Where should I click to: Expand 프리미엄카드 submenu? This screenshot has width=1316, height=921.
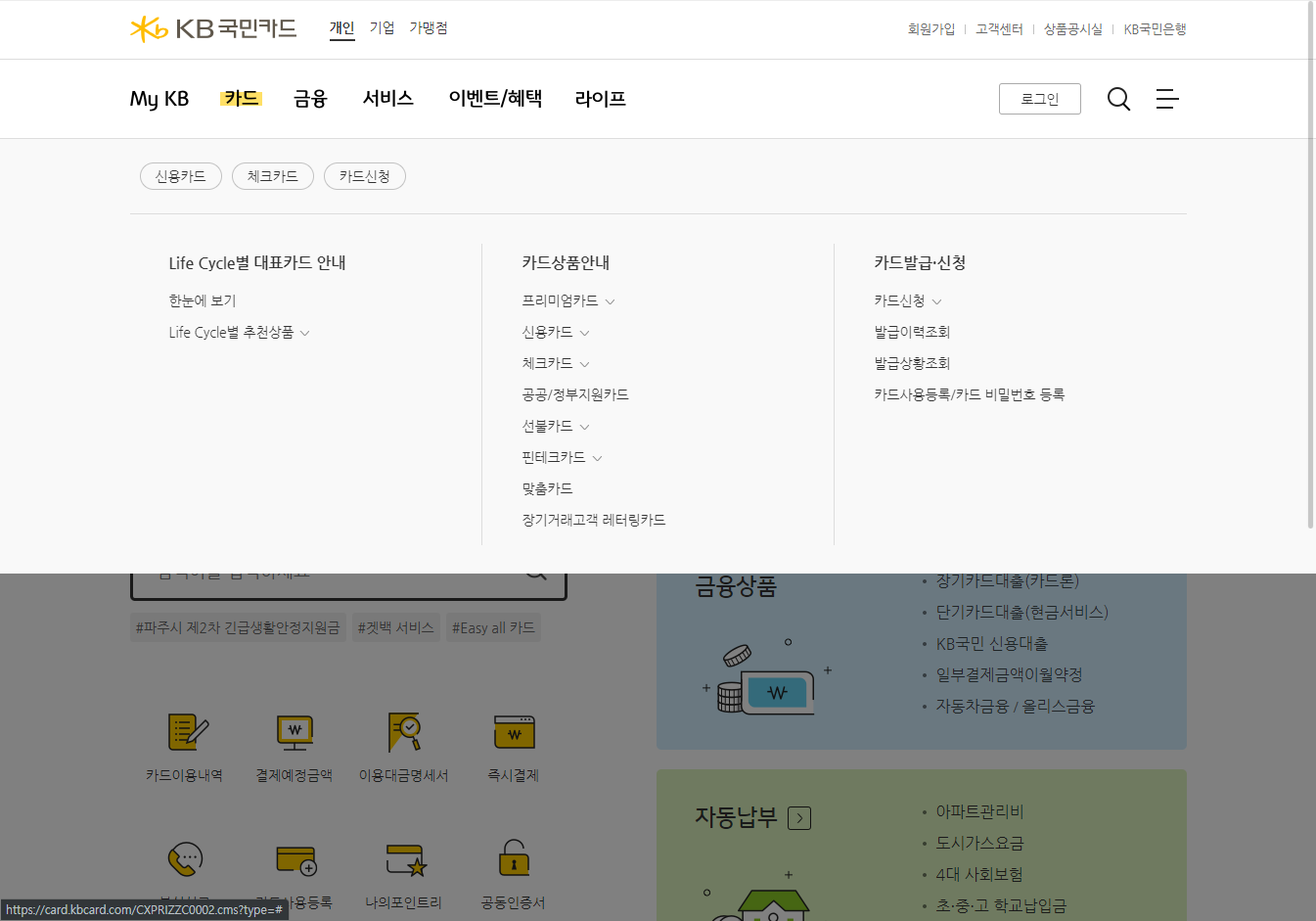click(611, 301)
